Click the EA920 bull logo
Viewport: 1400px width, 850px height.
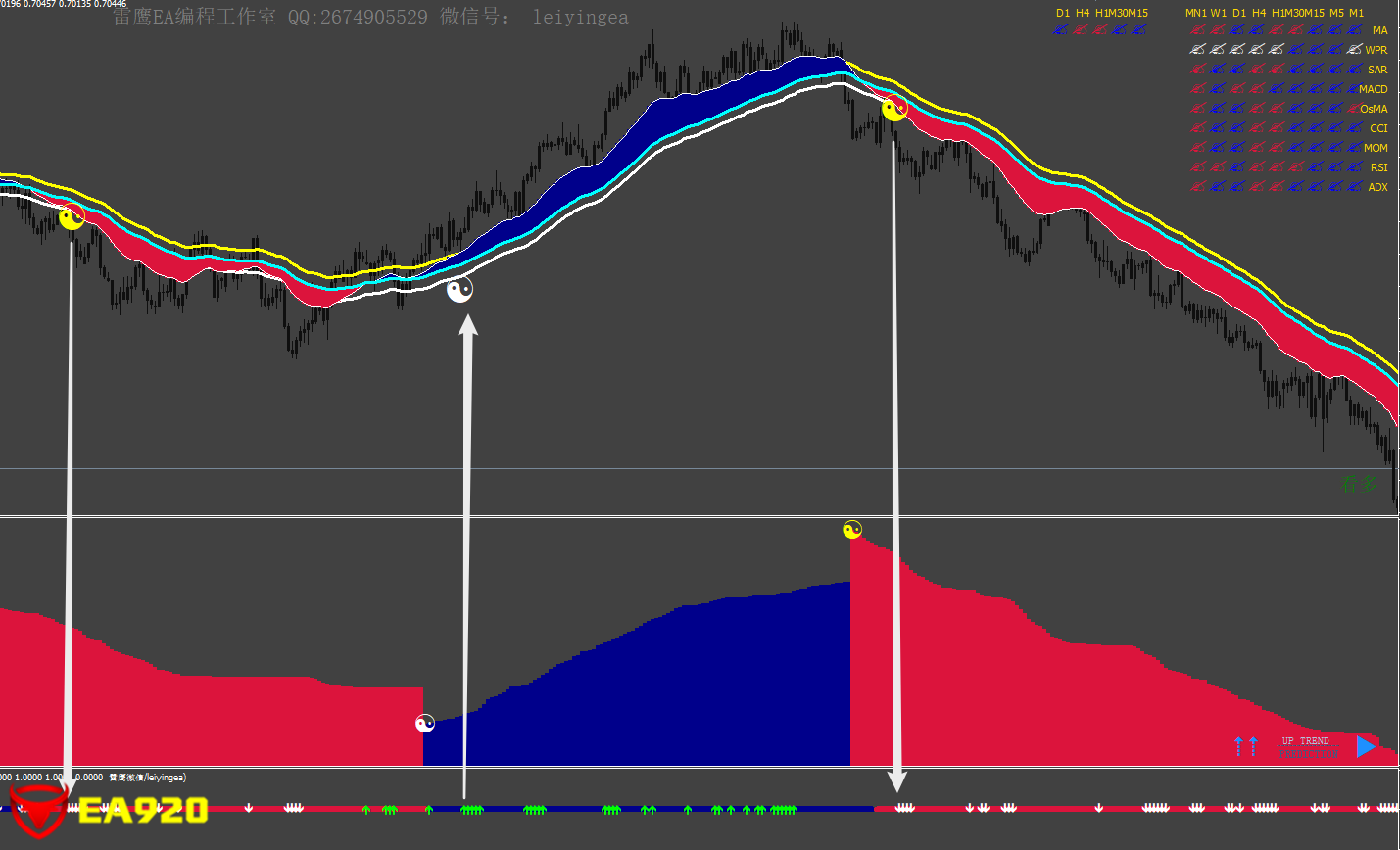[37, 810]
